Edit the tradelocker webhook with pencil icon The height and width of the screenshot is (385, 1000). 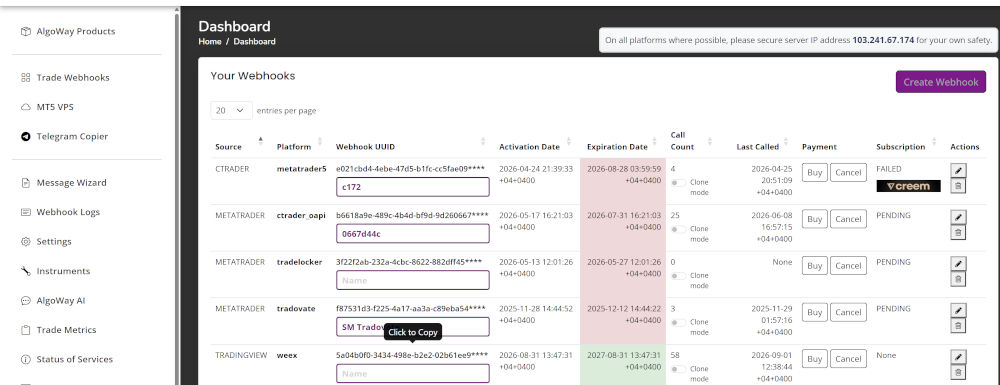pyautogui.click(x=957, y=263)
